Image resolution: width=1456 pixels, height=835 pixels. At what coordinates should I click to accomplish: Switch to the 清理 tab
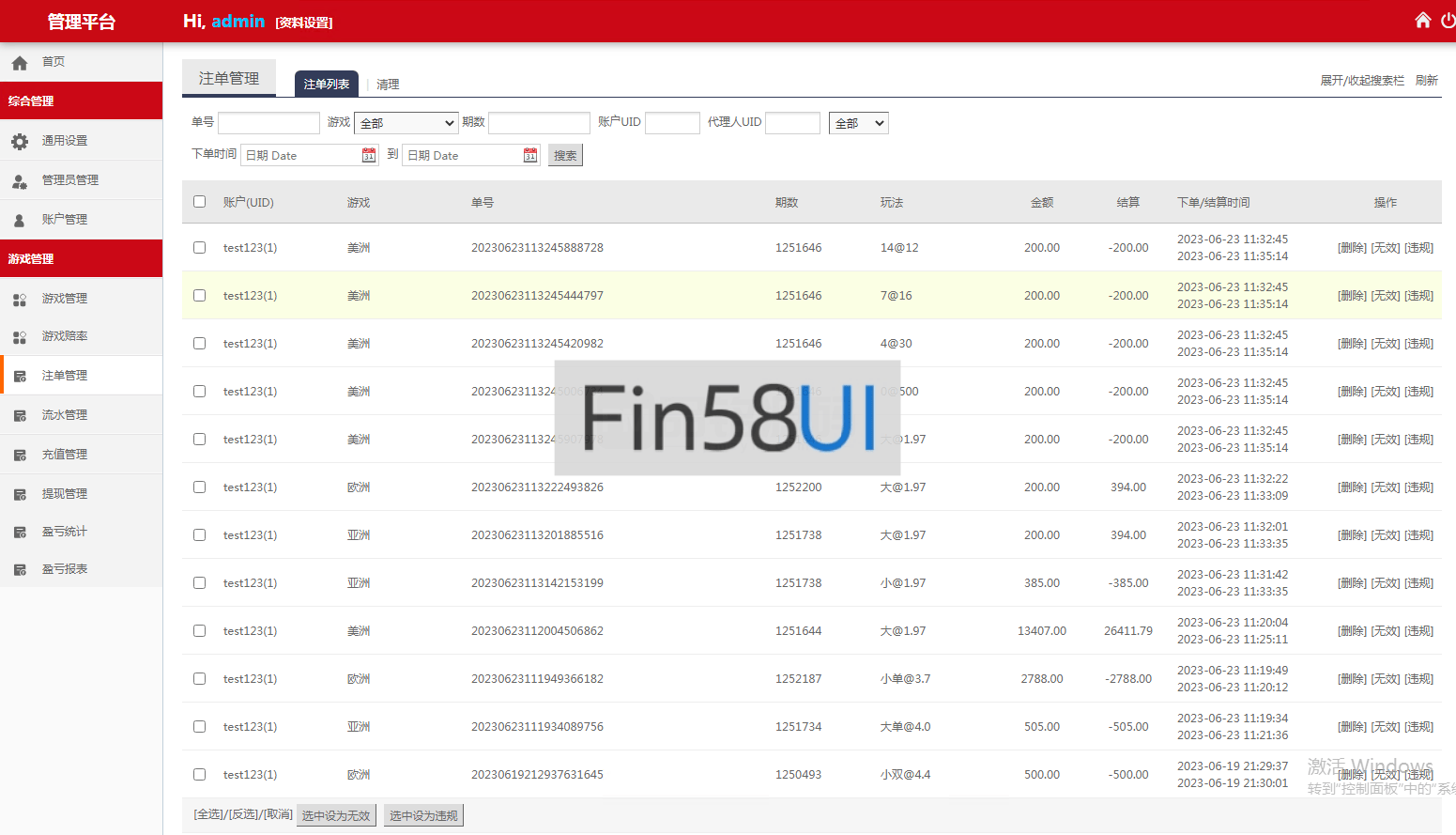[x=388, y=85]
